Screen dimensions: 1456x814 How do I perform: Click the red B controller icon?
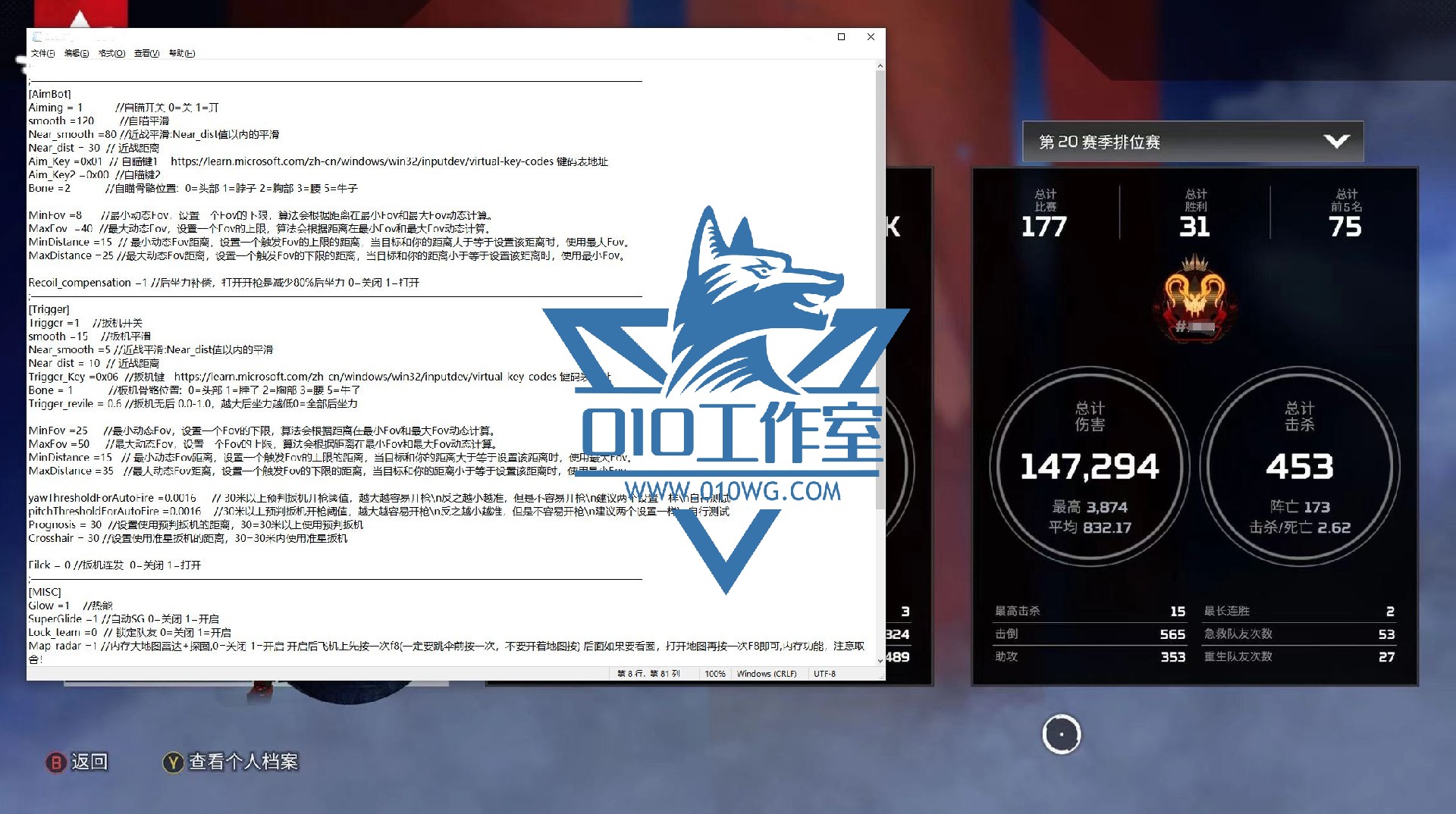[56, 762]
